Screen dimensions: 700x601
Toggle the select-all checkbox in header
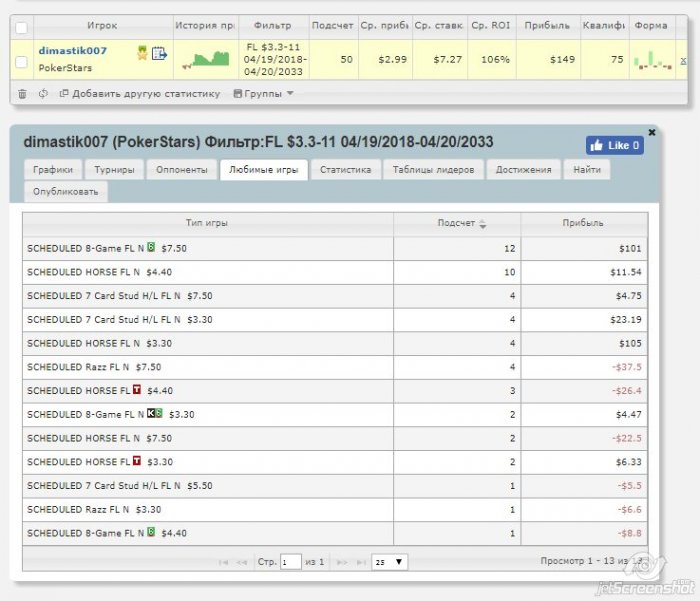(21, 28)
